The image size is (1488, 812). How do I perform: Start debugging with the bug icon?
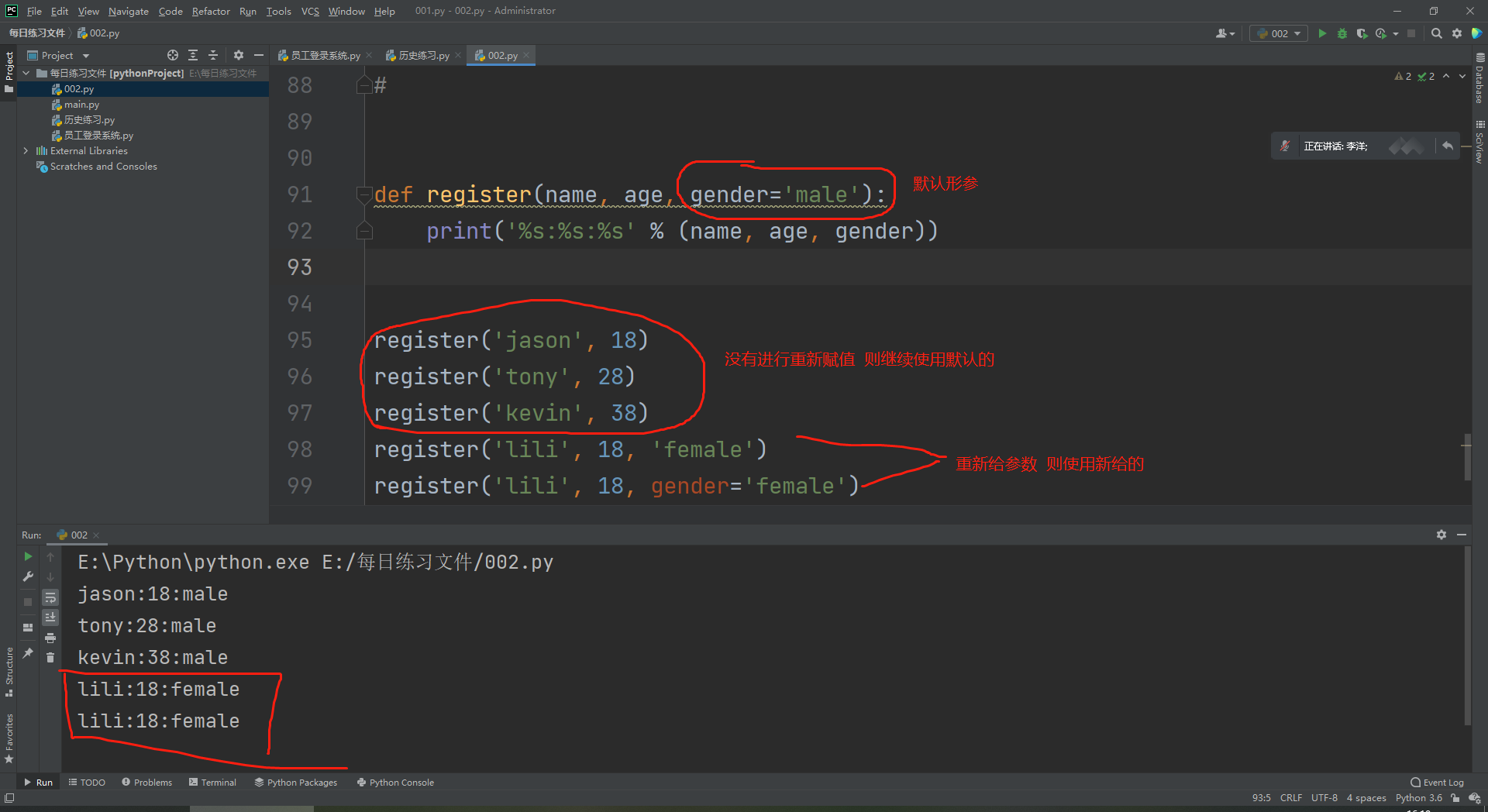[x=1342, y=33]
